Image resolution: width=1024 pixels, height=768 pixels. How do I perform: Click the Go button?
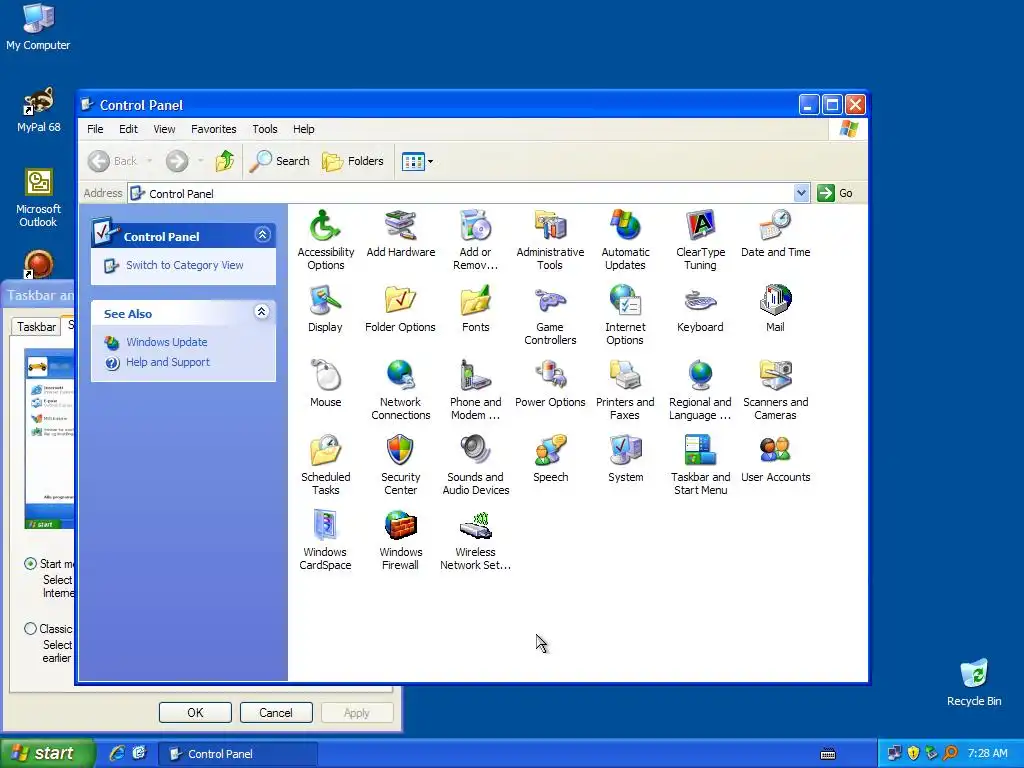point(835,193)
